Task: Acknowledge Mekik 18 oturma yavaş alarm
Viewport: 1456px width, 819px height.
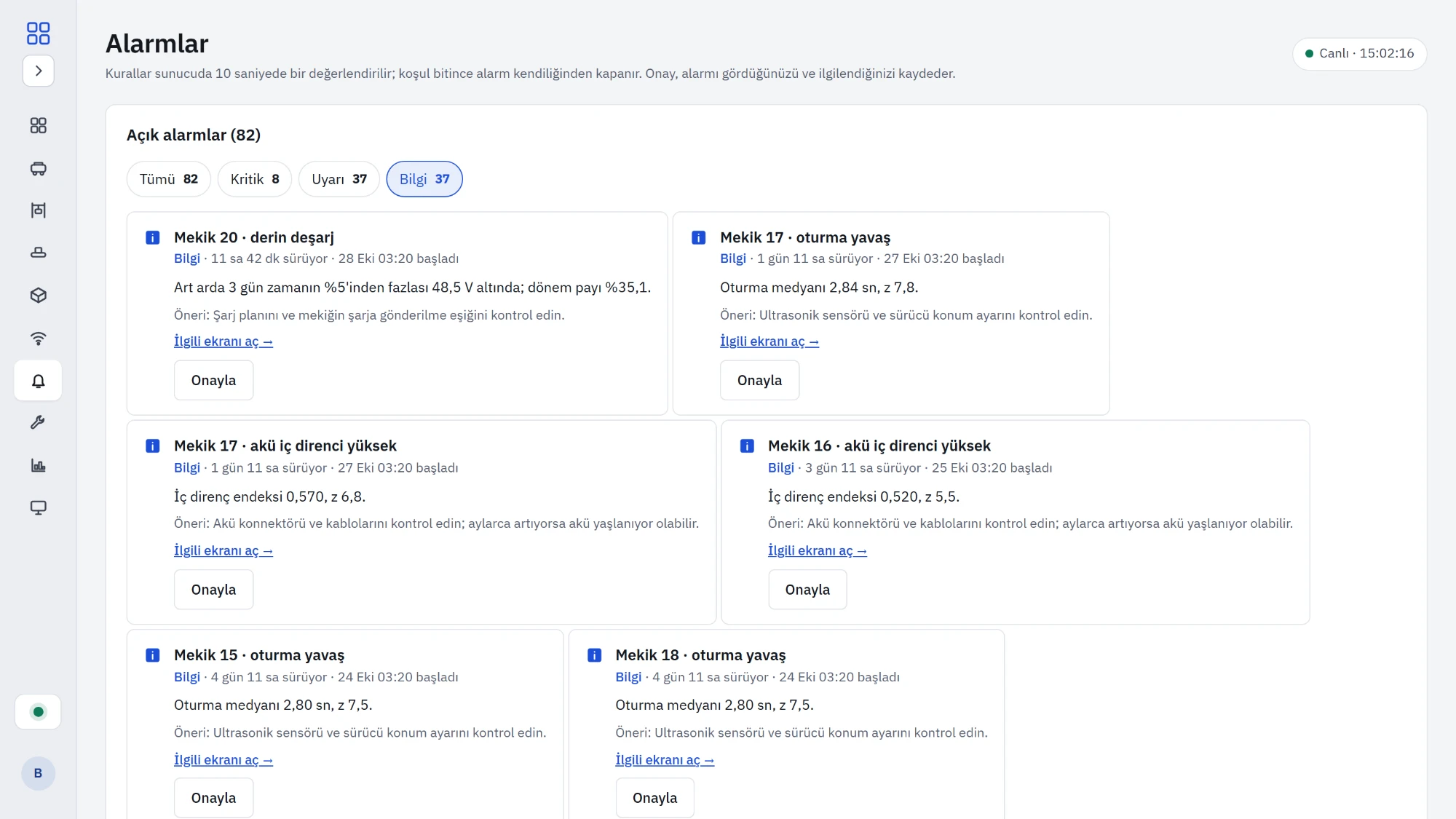Action: point(655,798)
